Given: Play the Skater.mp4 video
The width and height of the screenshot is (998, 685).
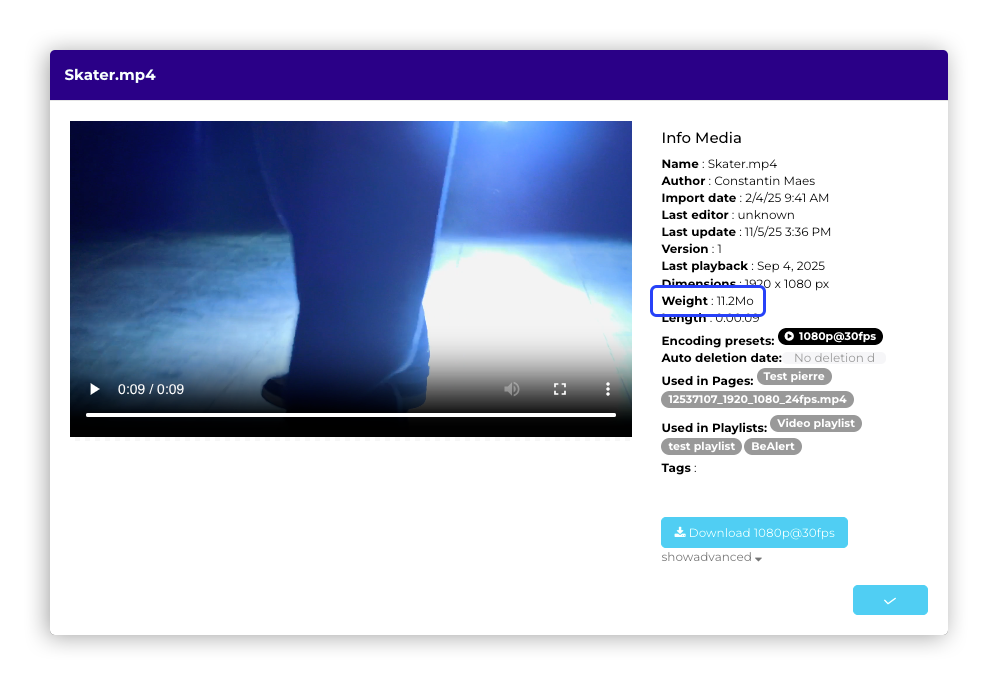Looking at the screenshot, I should pos(95,389).
